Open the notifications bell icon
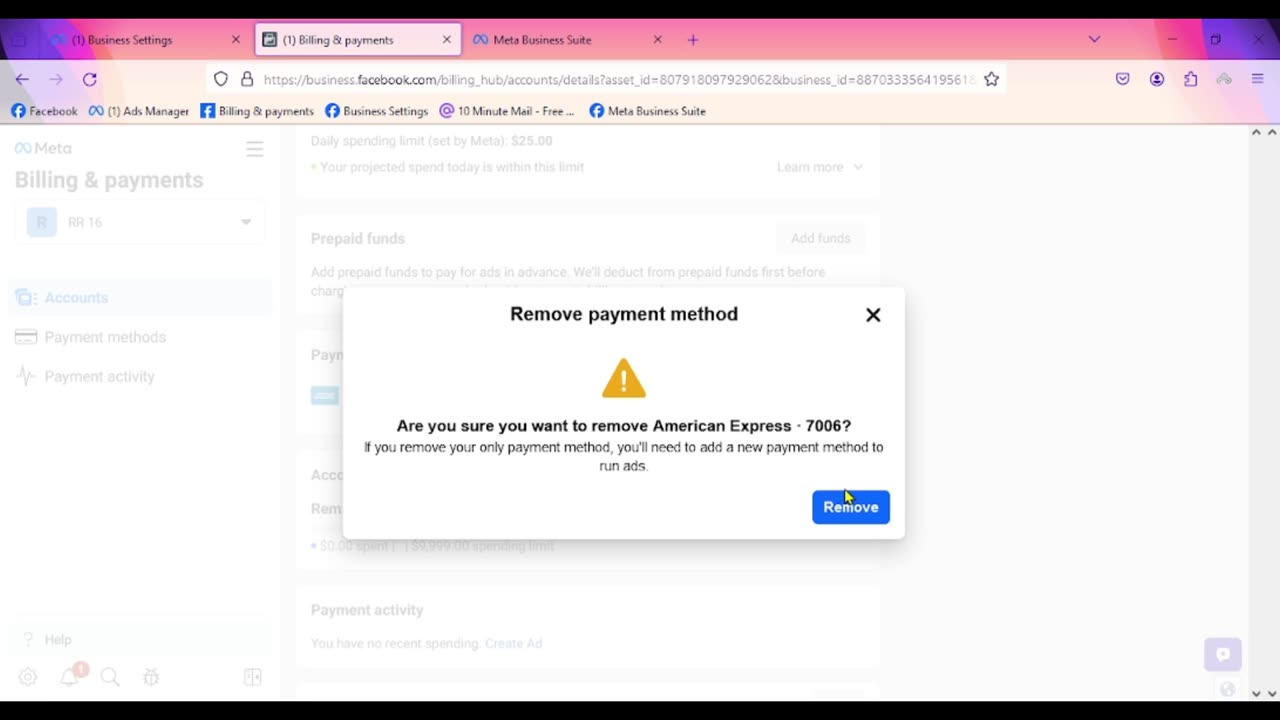This screenshot has height=720, width=1280. point(69,677)
